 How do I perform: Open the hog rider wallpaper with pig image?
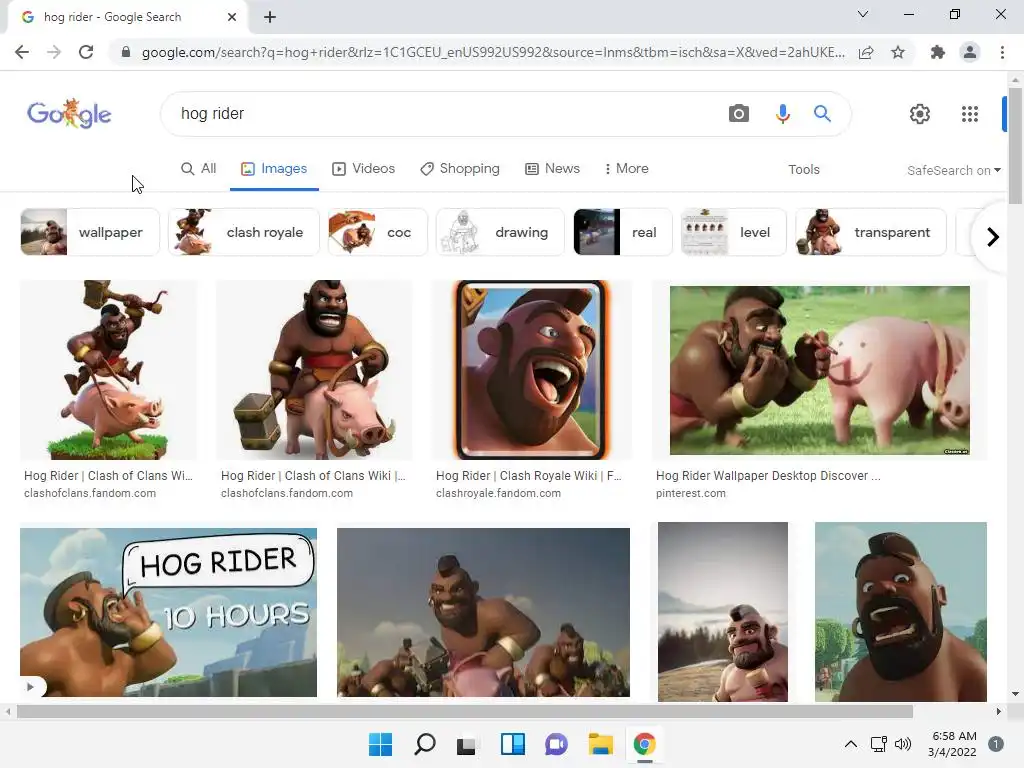tap(820, 370)
